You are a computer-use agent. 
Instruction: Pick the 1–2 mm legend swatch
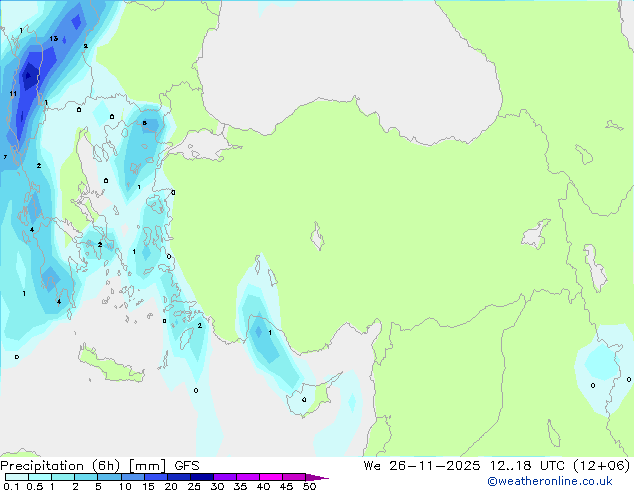pos(63,477)
